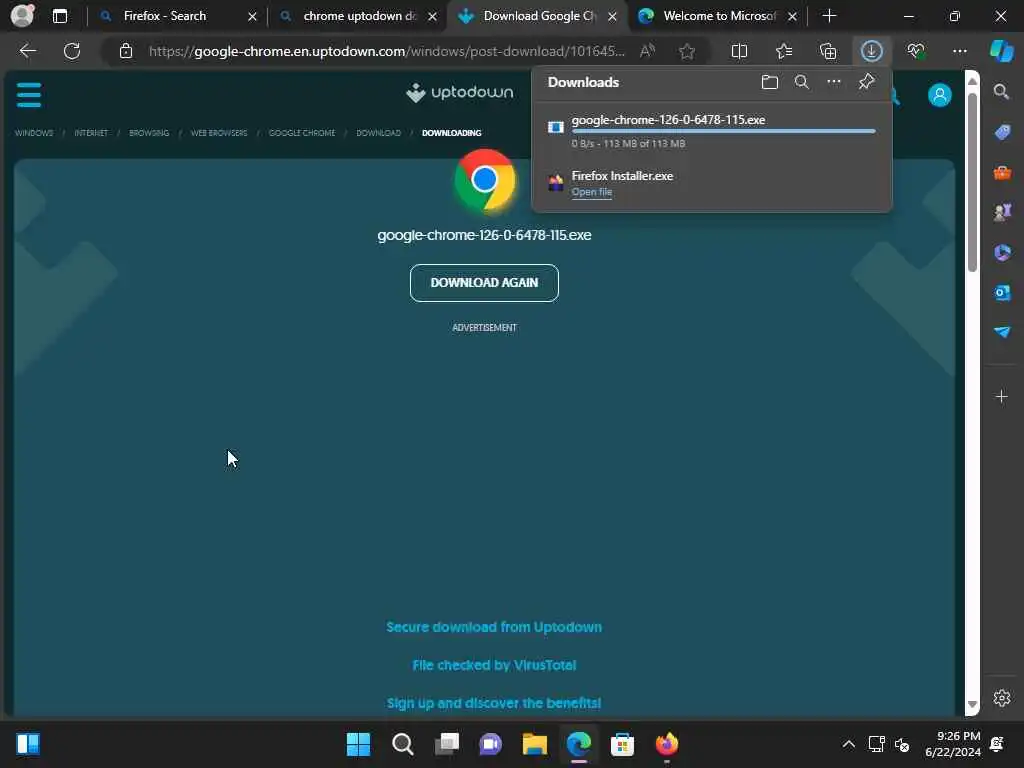The width and height of the screenshot is (1024, 768).
Task: Open sidebar Tools briefcase icon
Action: pyautogui.click(x=1002, y=172)
